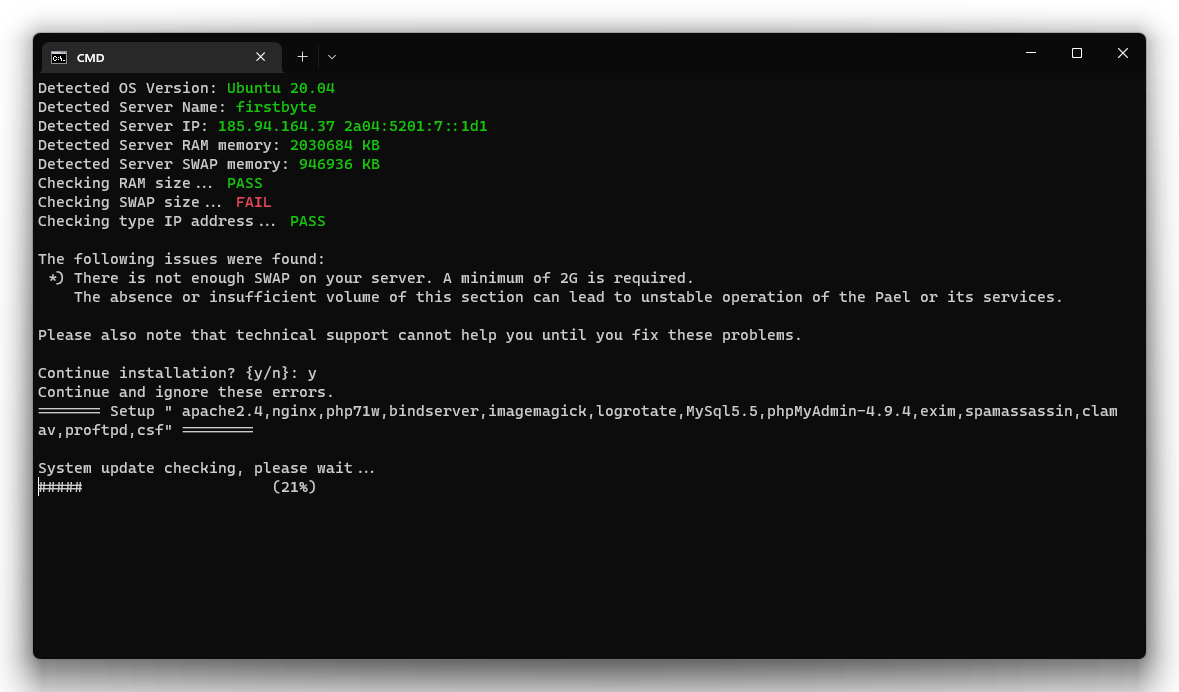Open a new tab with the plus button
Screen dimensions: 1179x692
[x=302, y=57]
